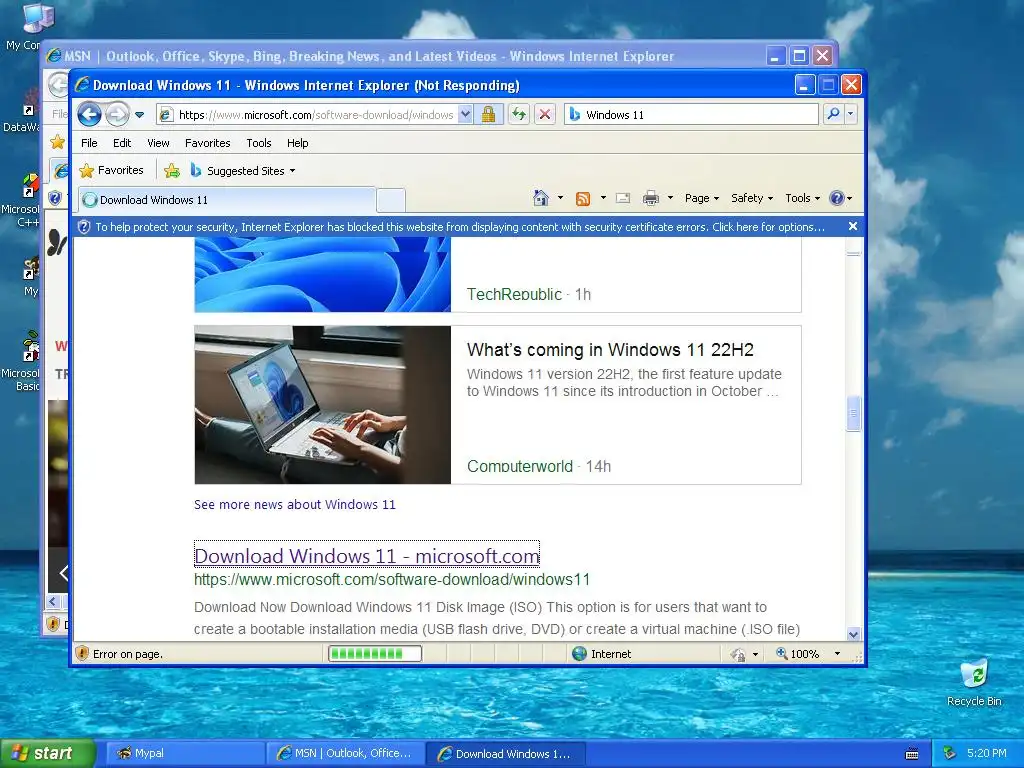
Task: Open a new blank tab
Action: [x=391, y=200]
